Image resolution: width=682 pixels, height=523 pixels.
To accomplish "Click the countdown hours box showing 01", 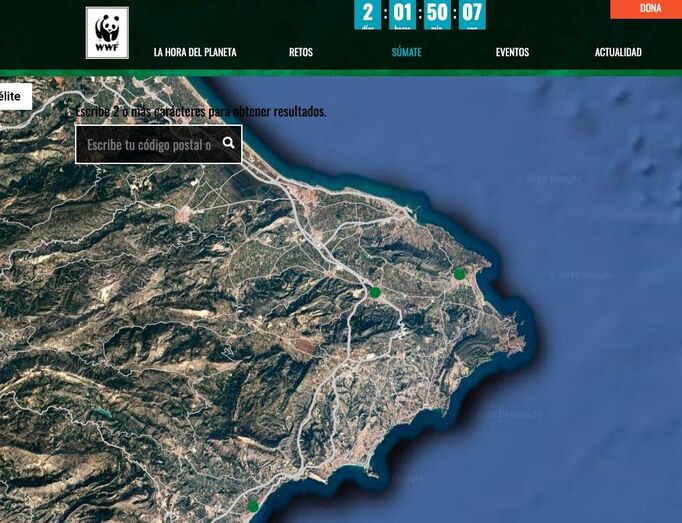I will pyautogui.click(x=402, y=14).
